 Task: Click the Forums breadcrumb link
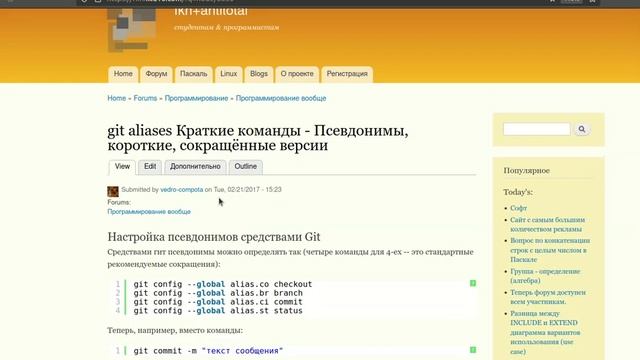(145, 98)
